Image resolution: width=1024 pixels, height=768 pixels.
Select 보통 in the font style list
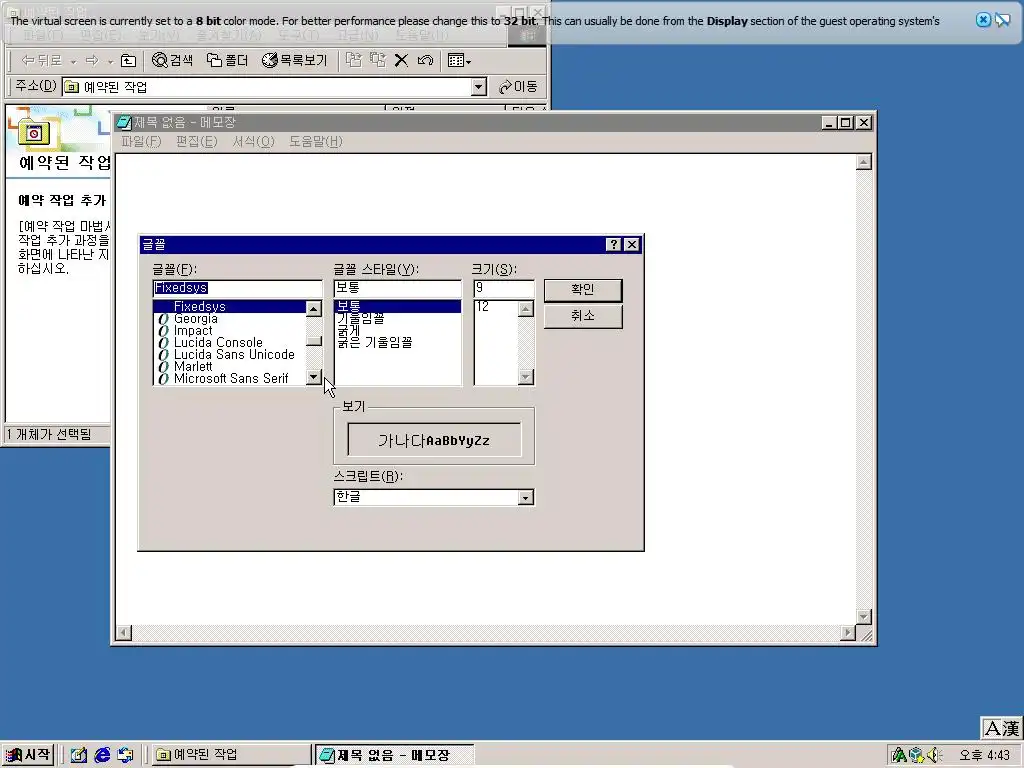[397, 306]
